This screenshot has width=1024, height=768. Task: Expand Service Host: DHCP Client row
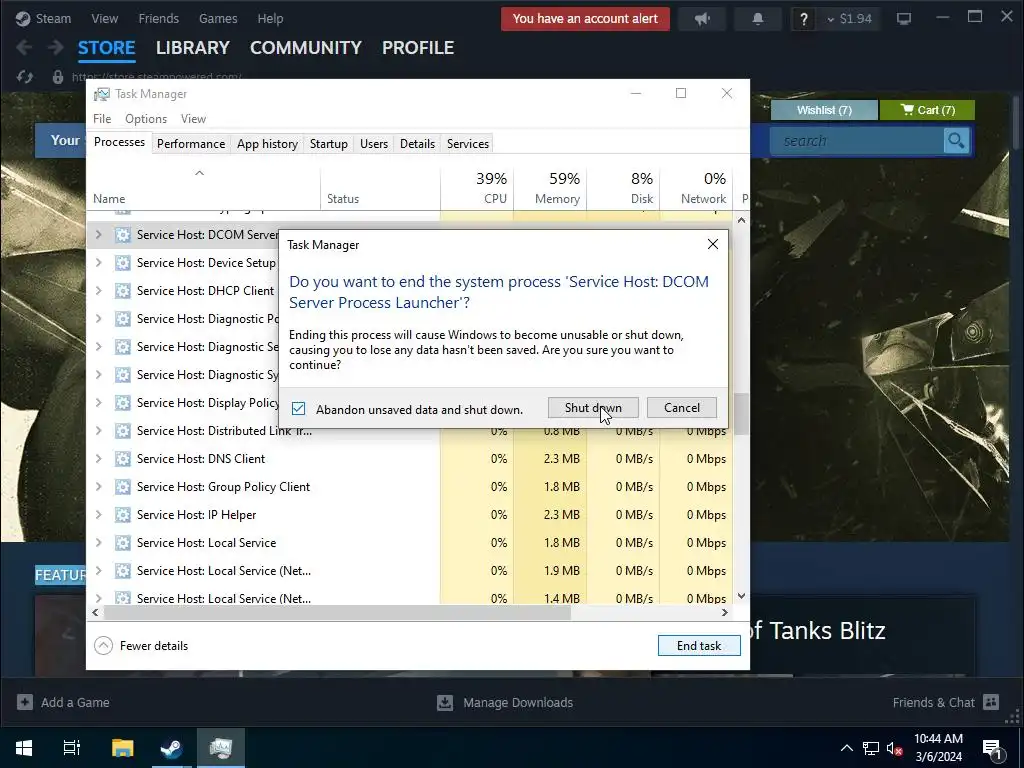[99, 291]
